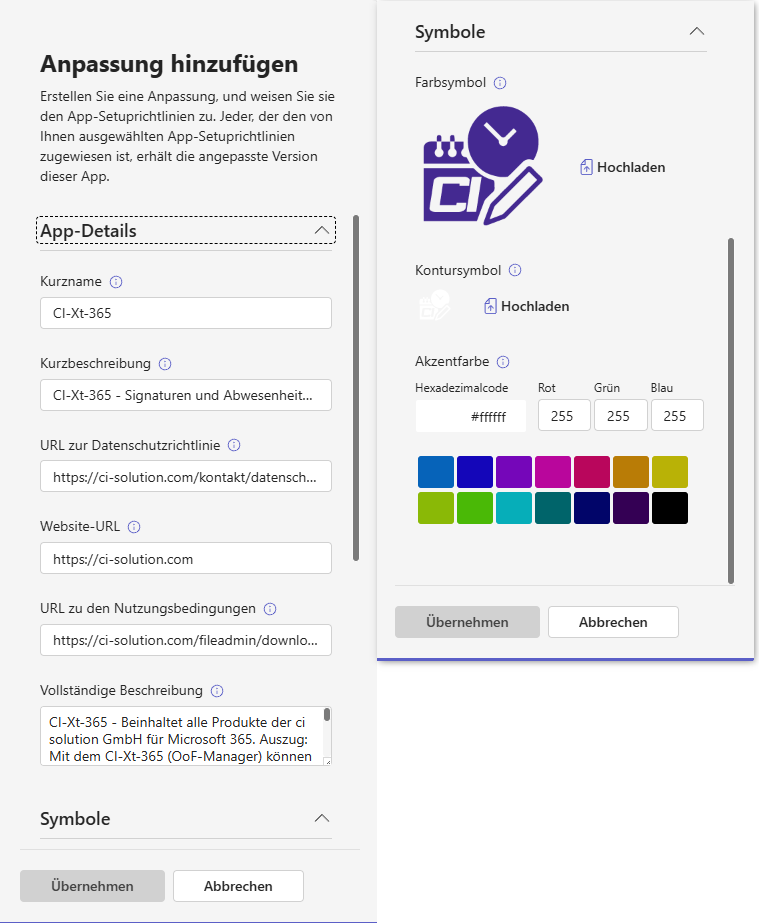Click info icon beside Vollständige Beschreibung

coord(217,690)
